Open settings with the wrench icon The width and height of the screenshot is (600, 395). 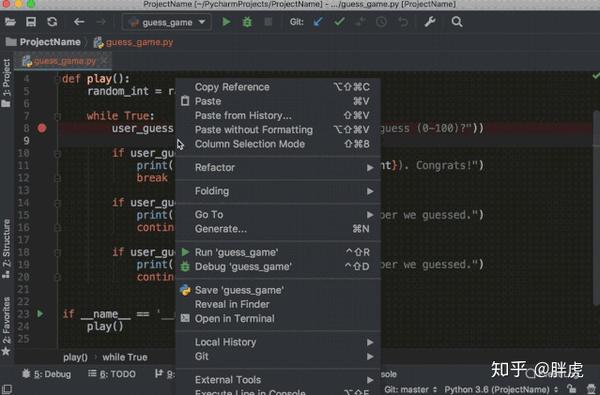click(x=430, y=22)
